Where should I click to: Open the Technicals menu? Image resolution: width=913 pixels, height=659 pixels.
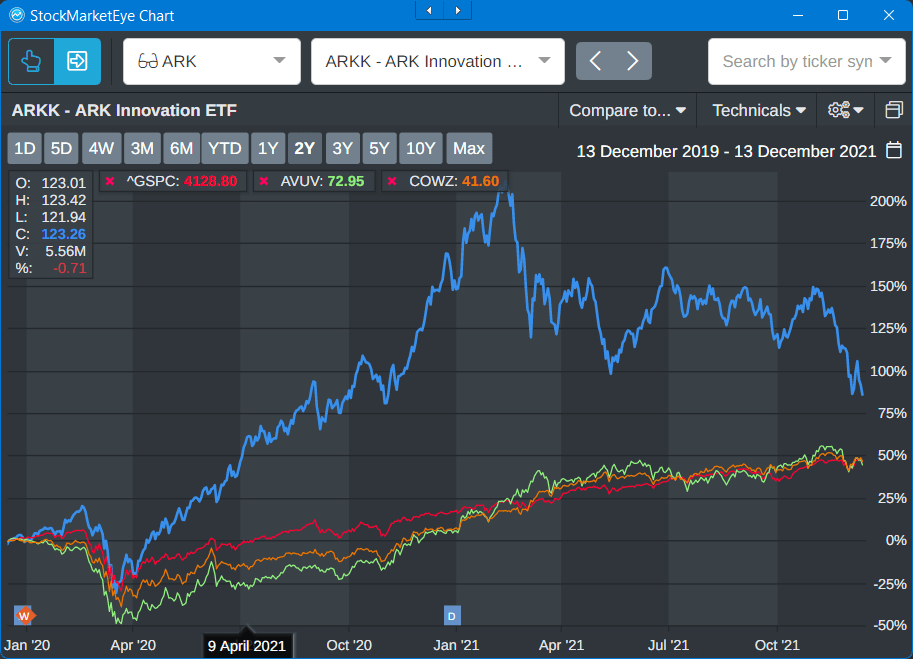click(x=758, y=110)
